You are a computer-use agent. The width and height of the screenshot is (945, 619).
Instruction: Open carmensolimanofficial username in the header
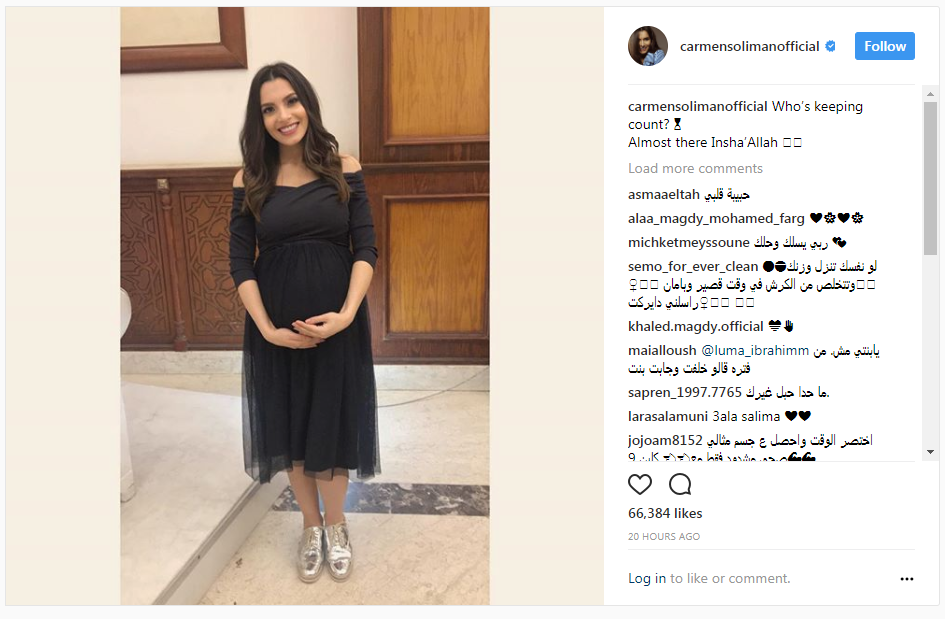749,46
